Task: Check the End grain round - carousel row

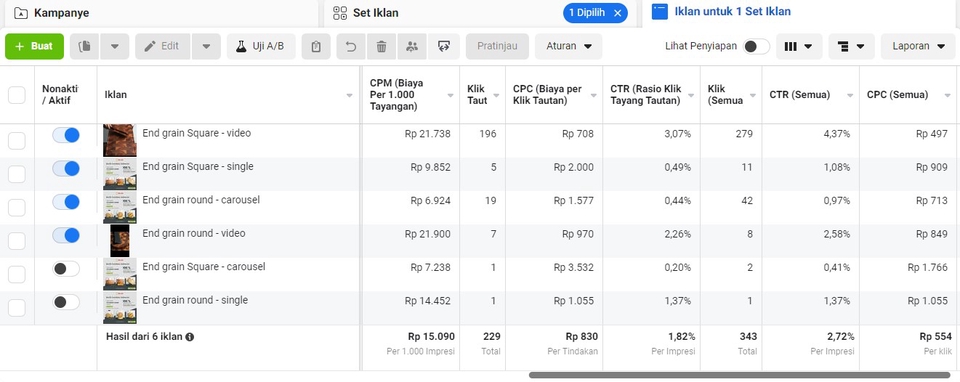Action: pyautogui.click(x=17, y=208)
